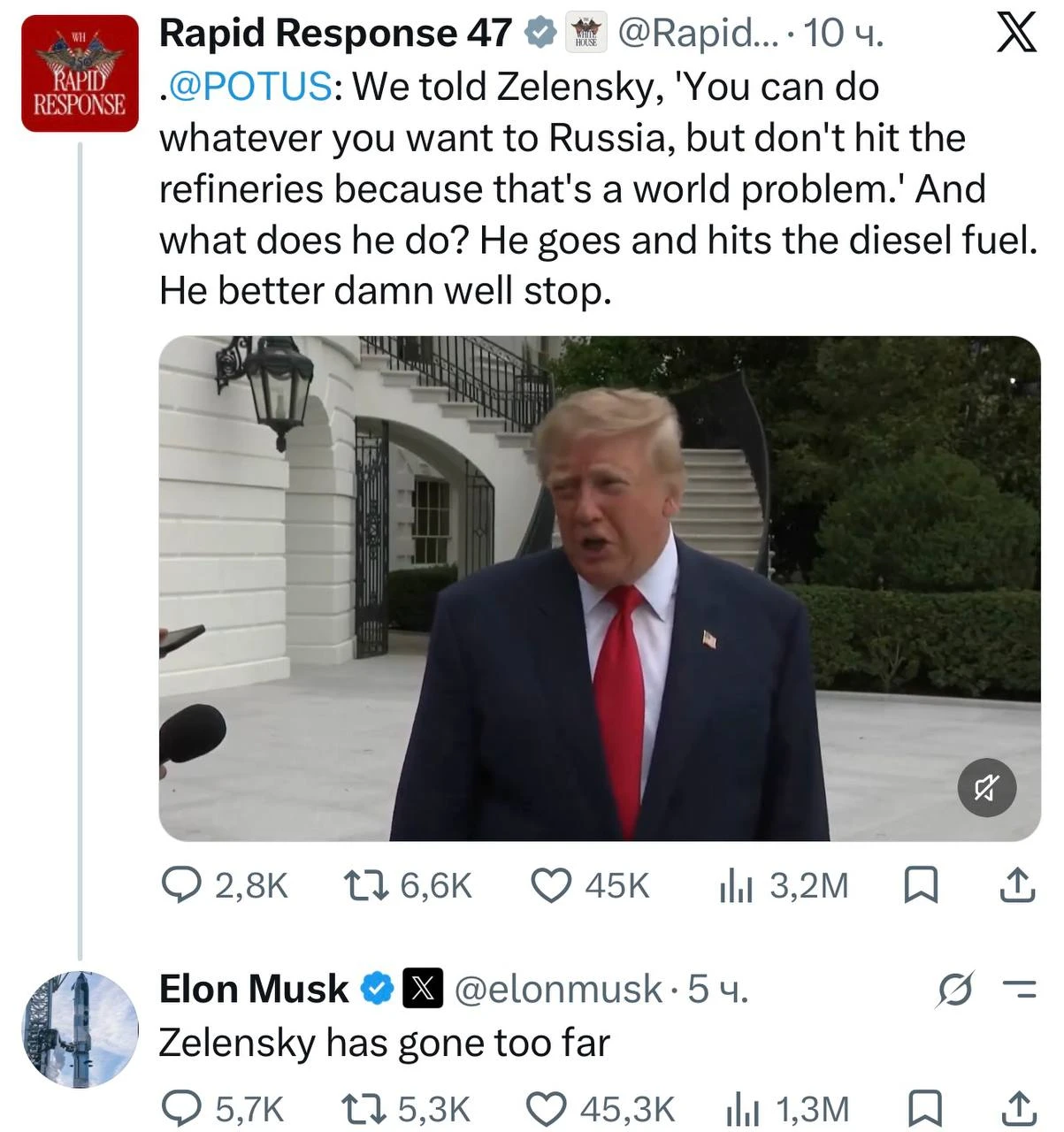
Task: Reply to Elon Musk's tweet
Action: (223, 1109)
